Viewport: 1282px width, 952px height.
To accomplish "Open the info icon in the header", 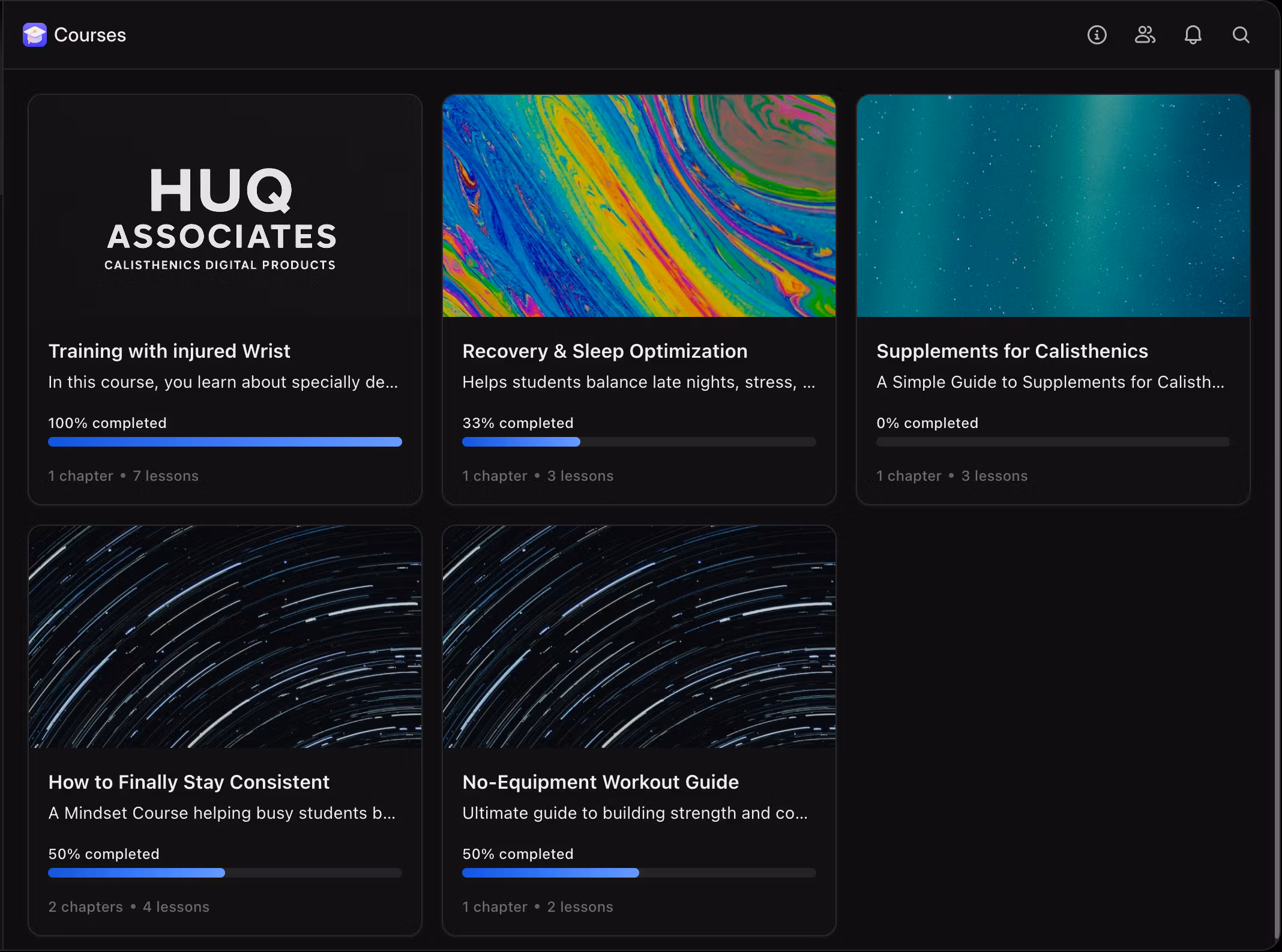I will pos(1097,35).
